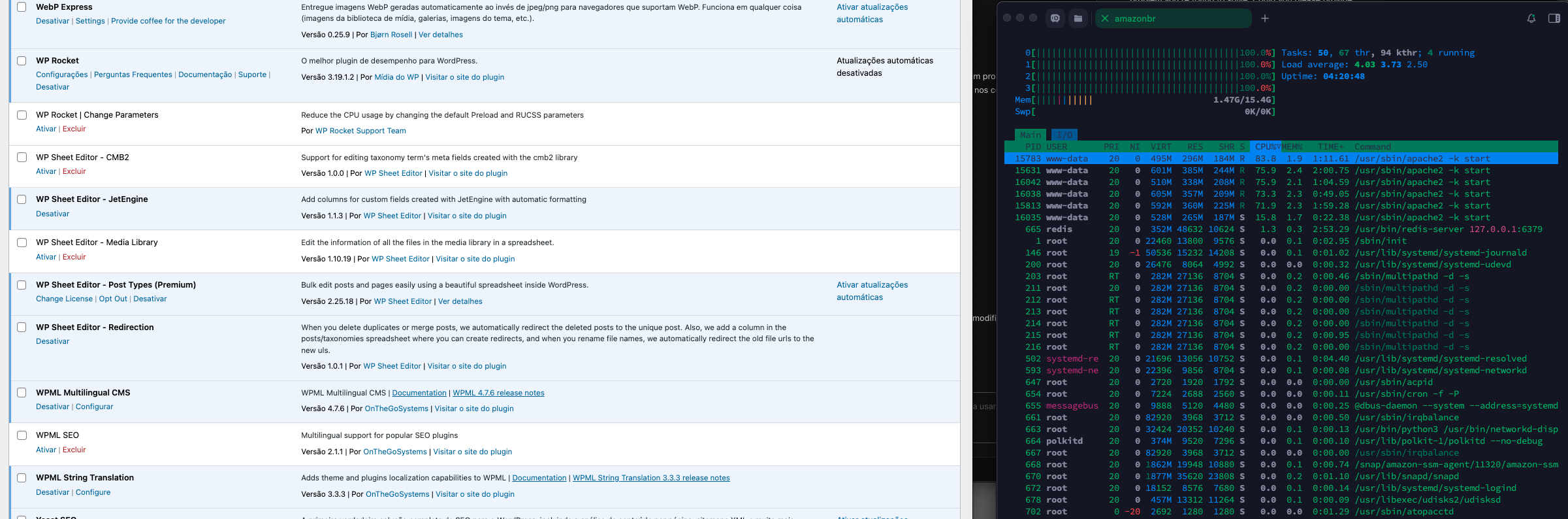Image resolution: width=1568 pixels, height=519 pixels.
Task: Add a new terminal tab with plus icon
Action: pyautogui.click(x=1265, y=18)
